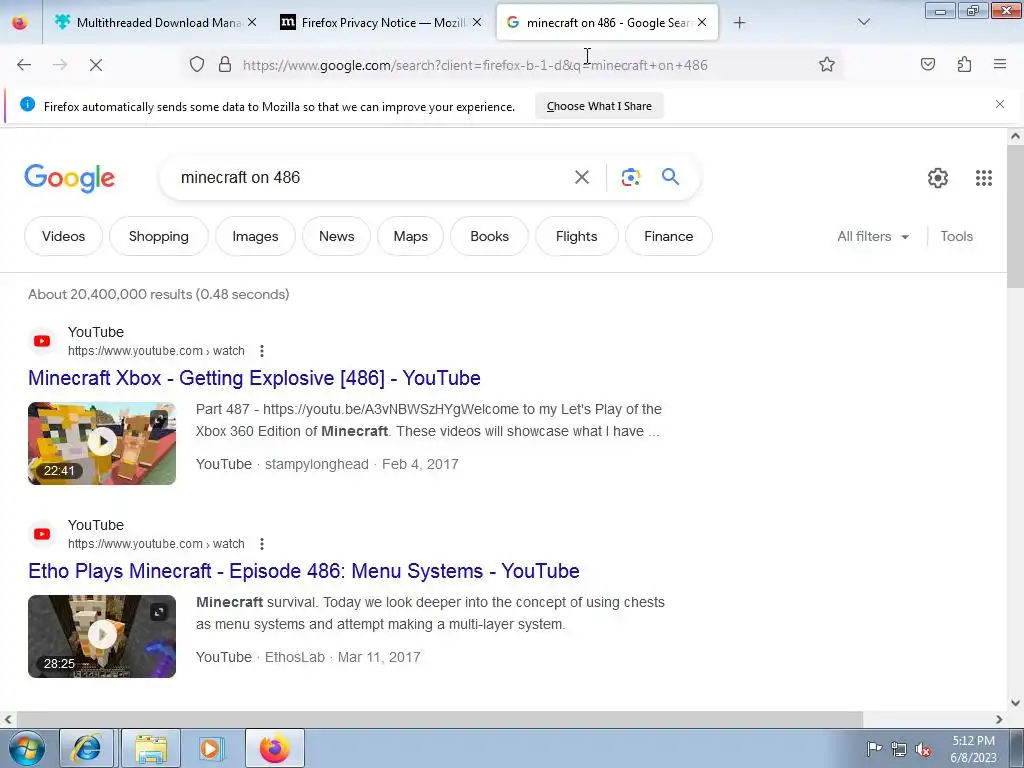This screenshot has height=768, width=1024.
Task: Open options menu for second YouTube result
Action: 262,544
